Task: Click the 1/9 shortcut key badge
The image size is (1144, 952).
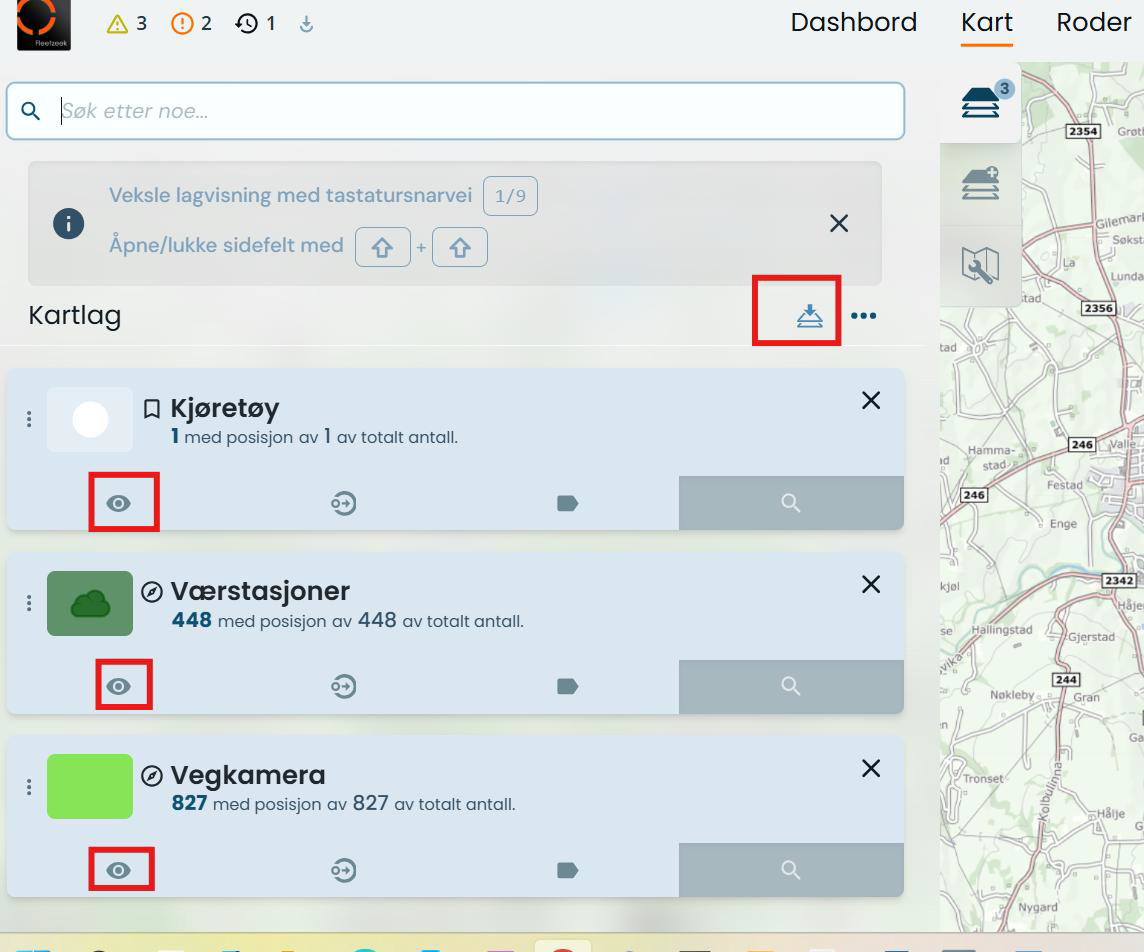Action: 510,196
